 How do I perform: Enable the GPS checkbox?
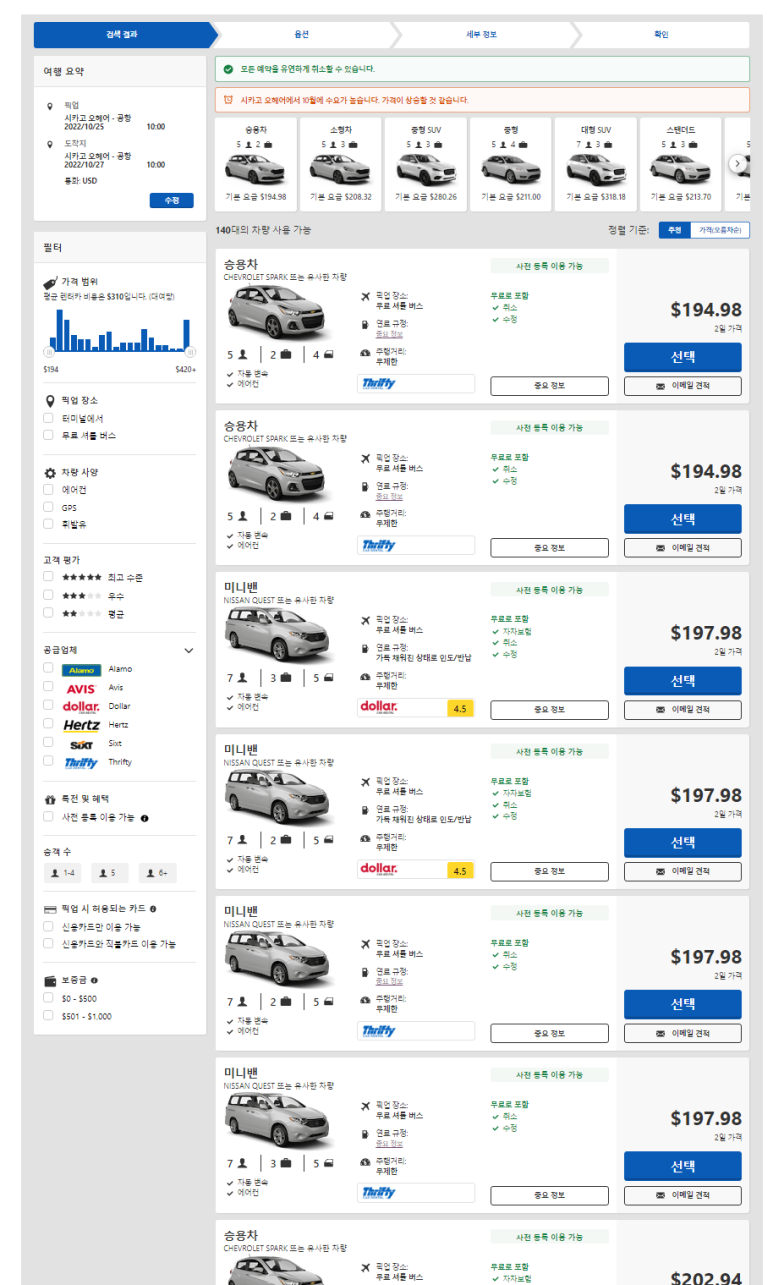48,507
